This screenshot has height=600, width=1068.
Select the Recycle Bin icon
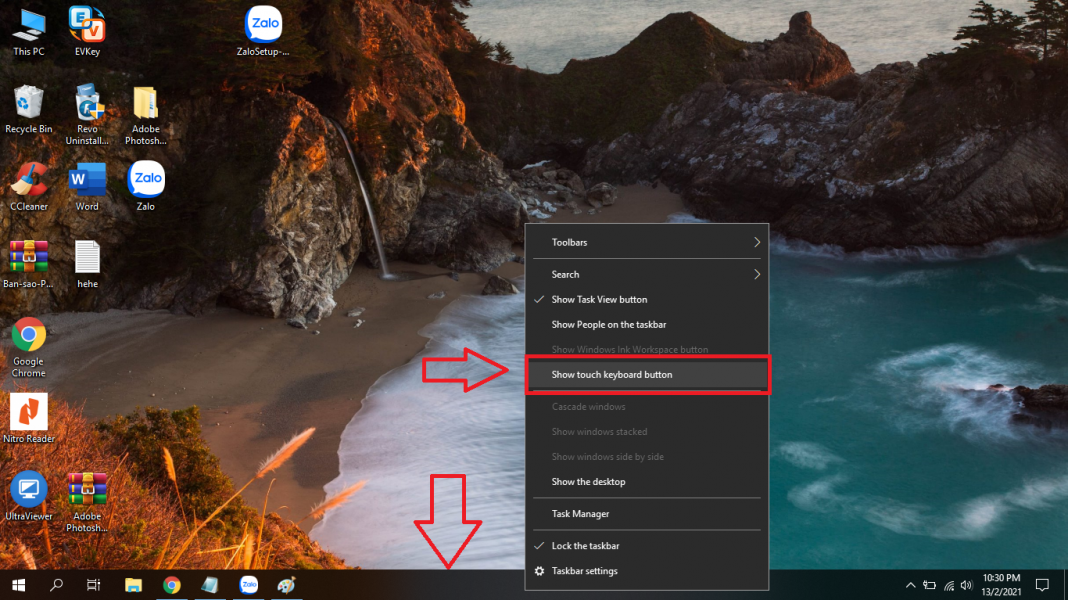point(29,106)
